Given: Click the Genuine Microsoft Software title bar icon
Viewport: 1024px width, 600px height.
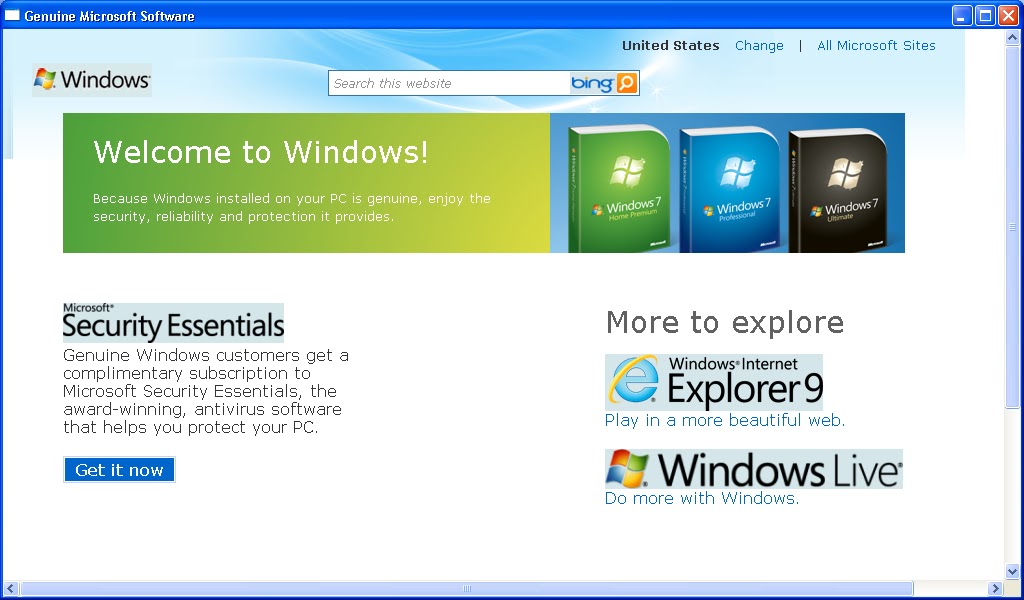Looking at the screenshot, I should click(12, 14).
